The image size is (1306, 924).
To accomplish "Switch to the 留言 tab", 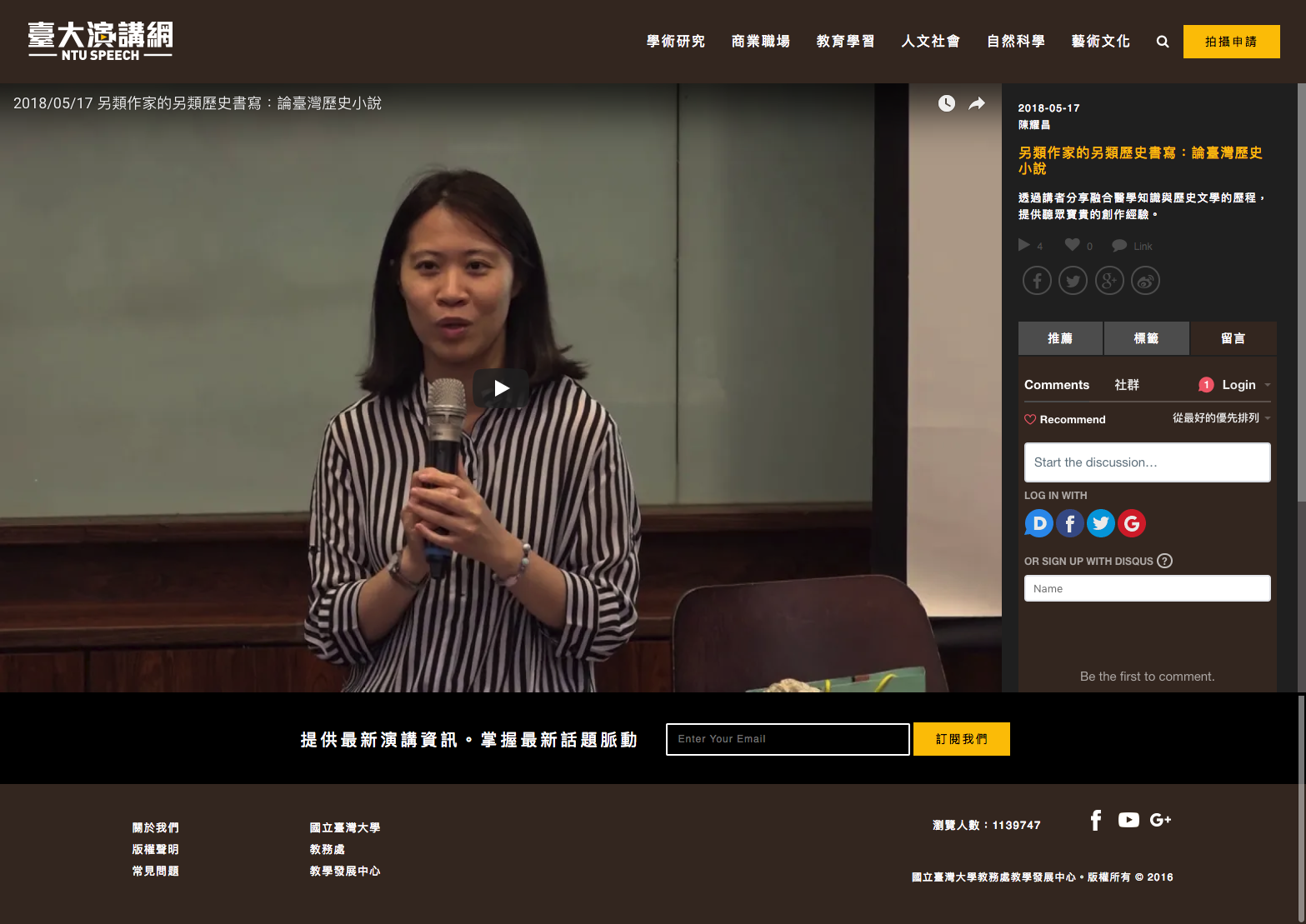I will pyautogui.click(x=1233, y=338).
